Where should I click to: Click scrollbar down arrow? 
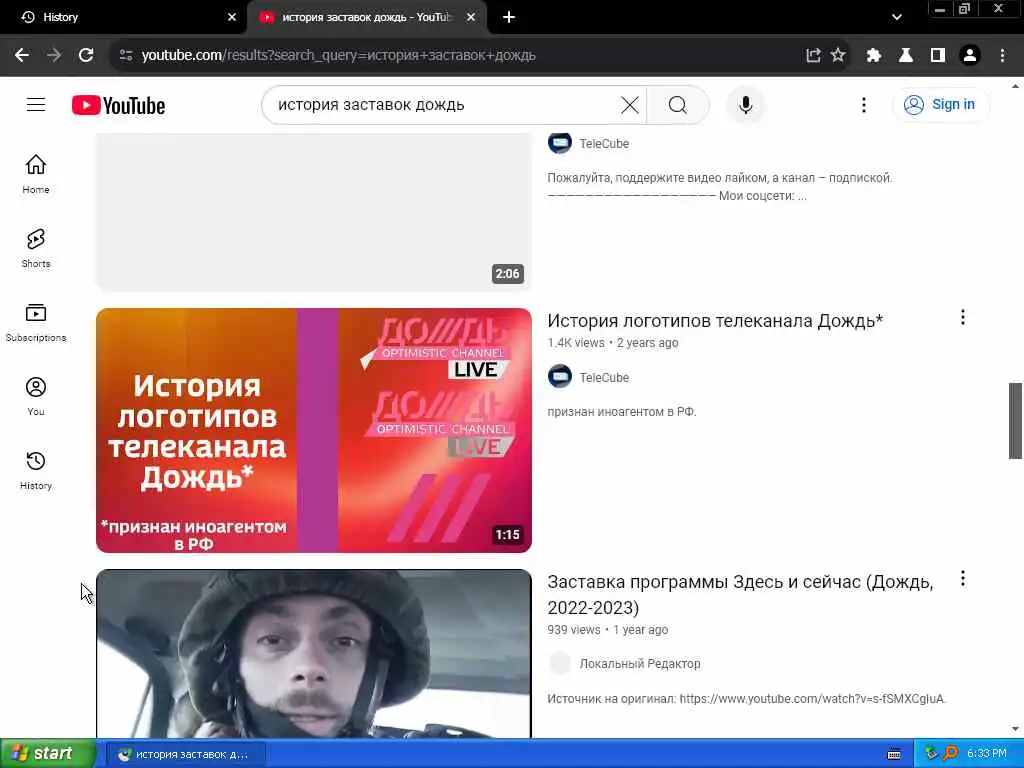tap(1015, 729)
